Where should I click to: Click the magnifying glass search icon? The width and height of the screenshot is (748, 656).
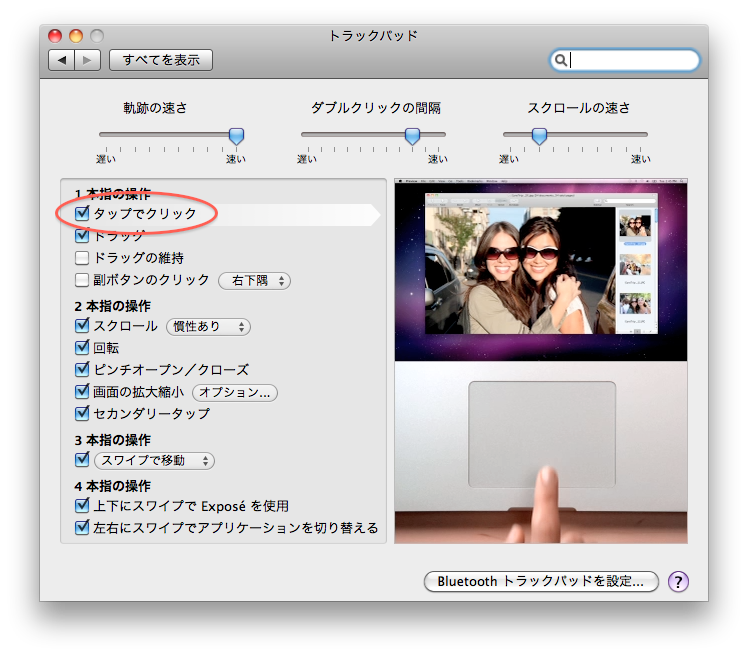click(x=562, y=60)
